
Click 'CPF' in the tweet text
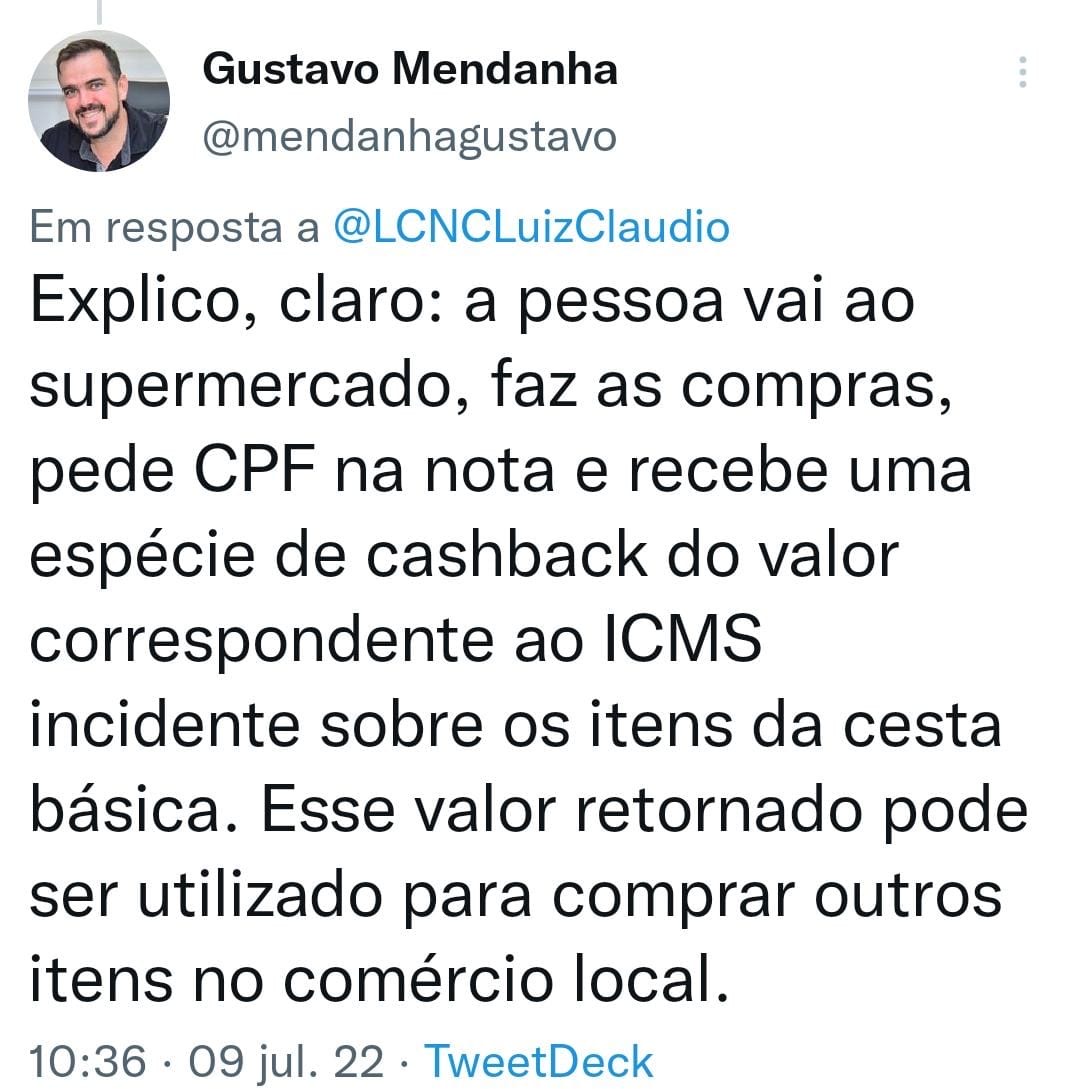point(255,469)
